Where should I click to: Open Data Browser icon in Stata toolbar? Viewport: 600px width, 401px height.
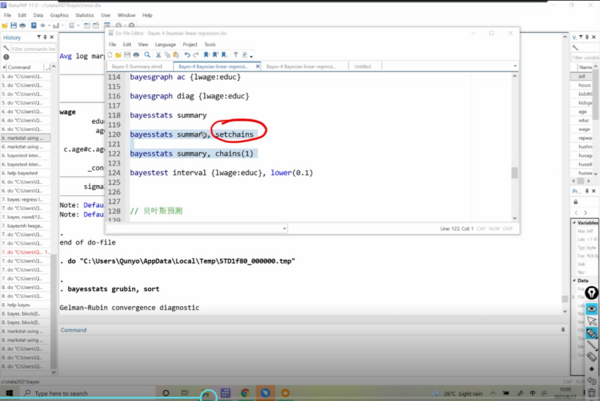tap(96, 26)
